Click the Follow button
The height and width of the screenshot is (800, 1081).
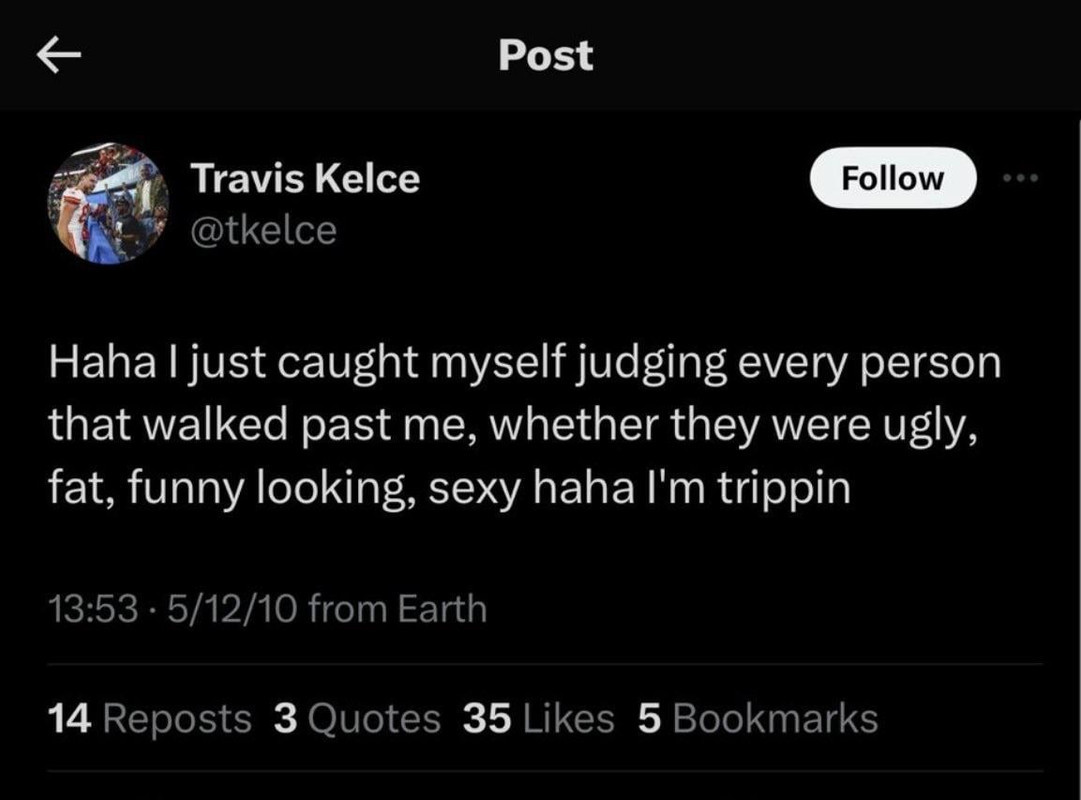point(893,177)
